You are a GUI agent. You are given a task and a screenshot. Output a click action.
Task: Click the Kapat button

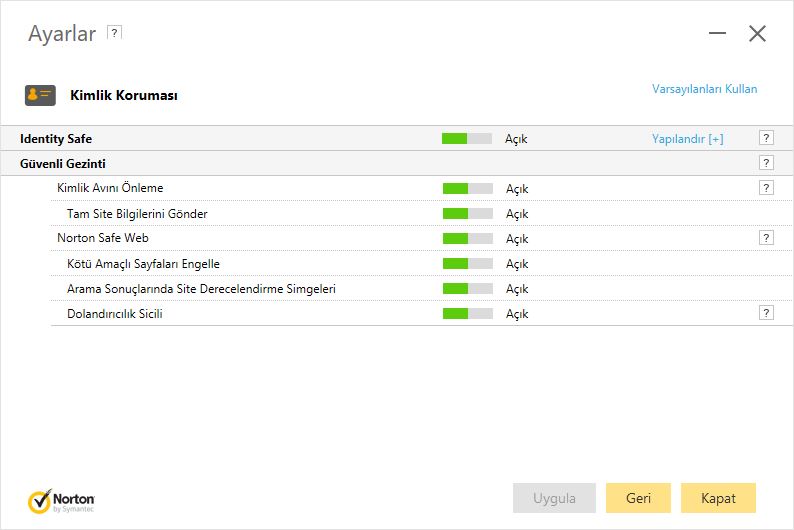click(x=718, y=498)
